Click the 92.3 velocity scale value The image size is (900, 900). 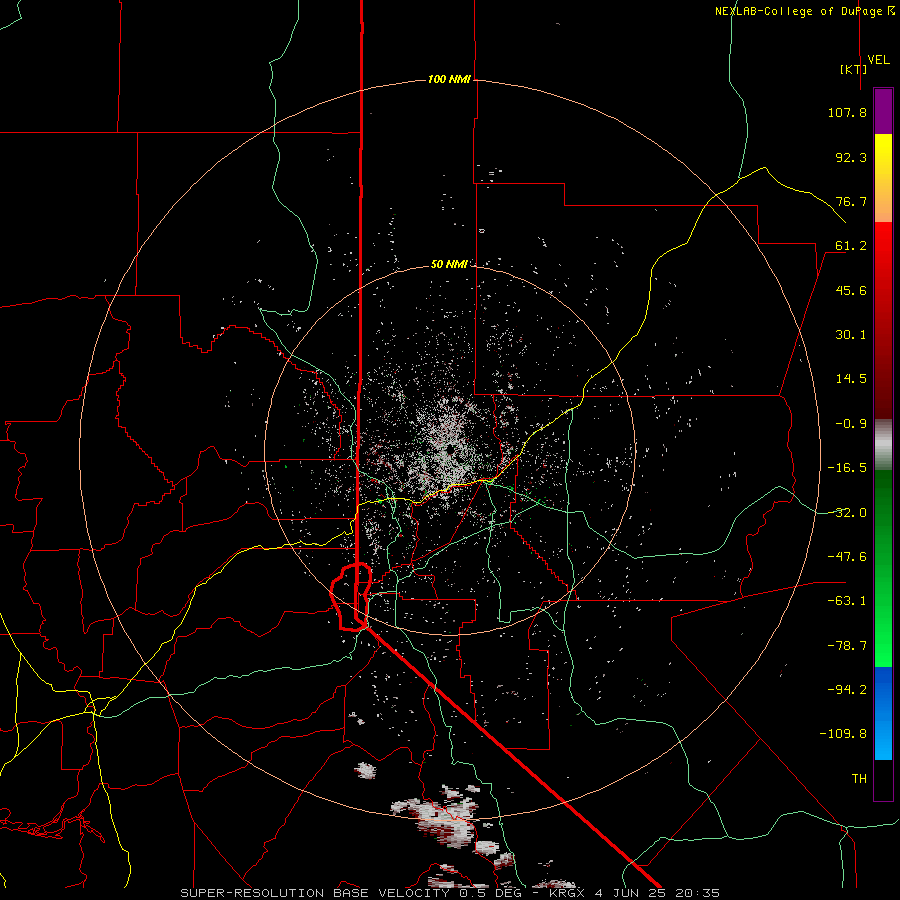click(851, 157)
